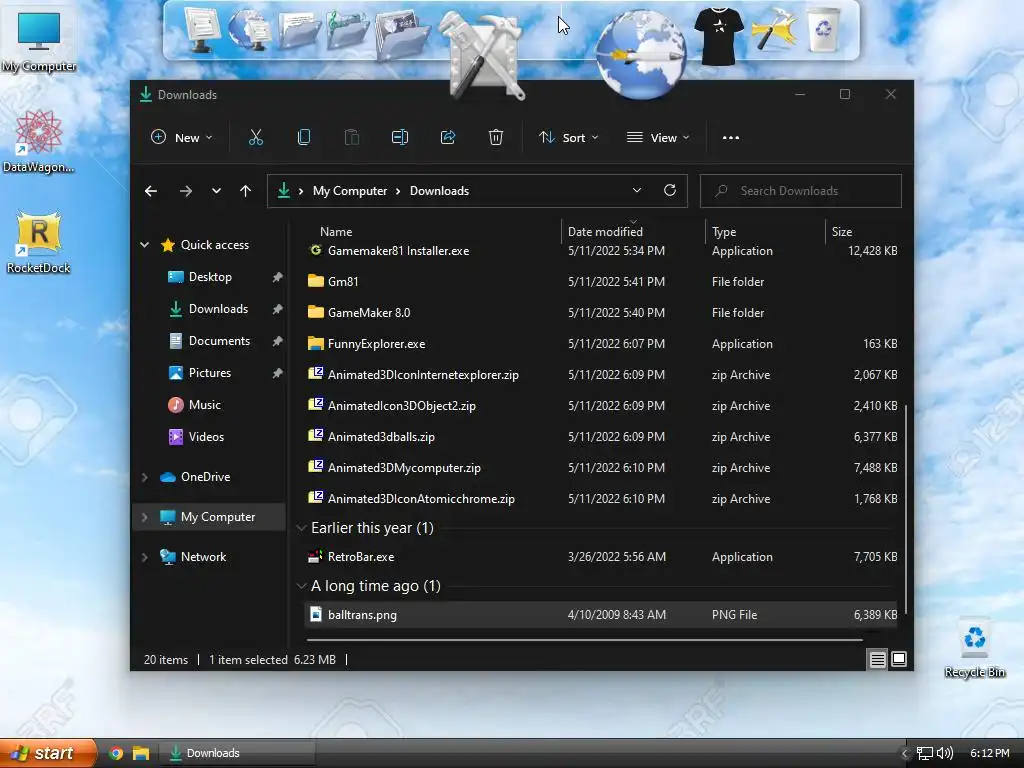1024x768 pixels.
Task: Sort by the Type column header
Action: coord(724,232)
